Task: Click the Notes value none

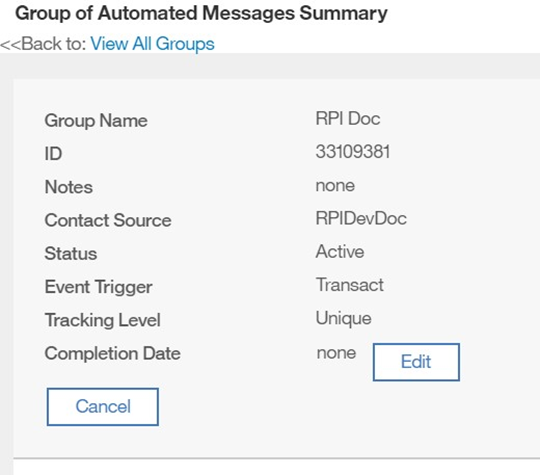Action: [335, 186]
